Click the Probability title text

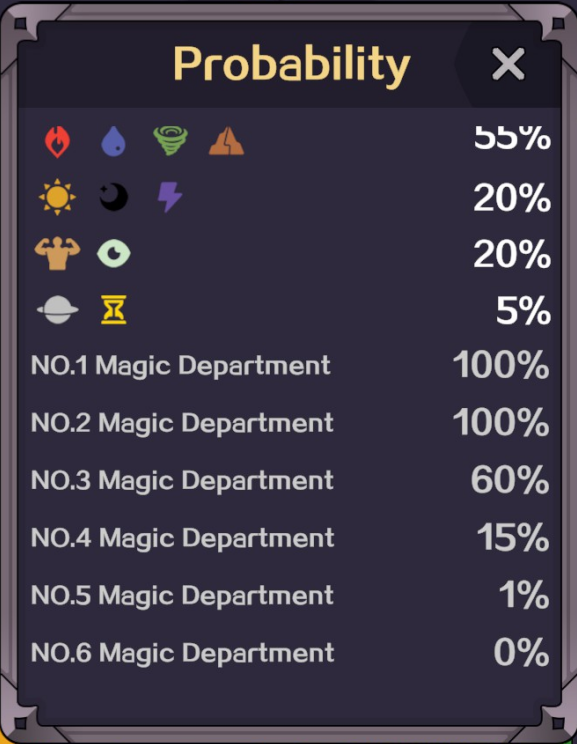tap(291, 65)
